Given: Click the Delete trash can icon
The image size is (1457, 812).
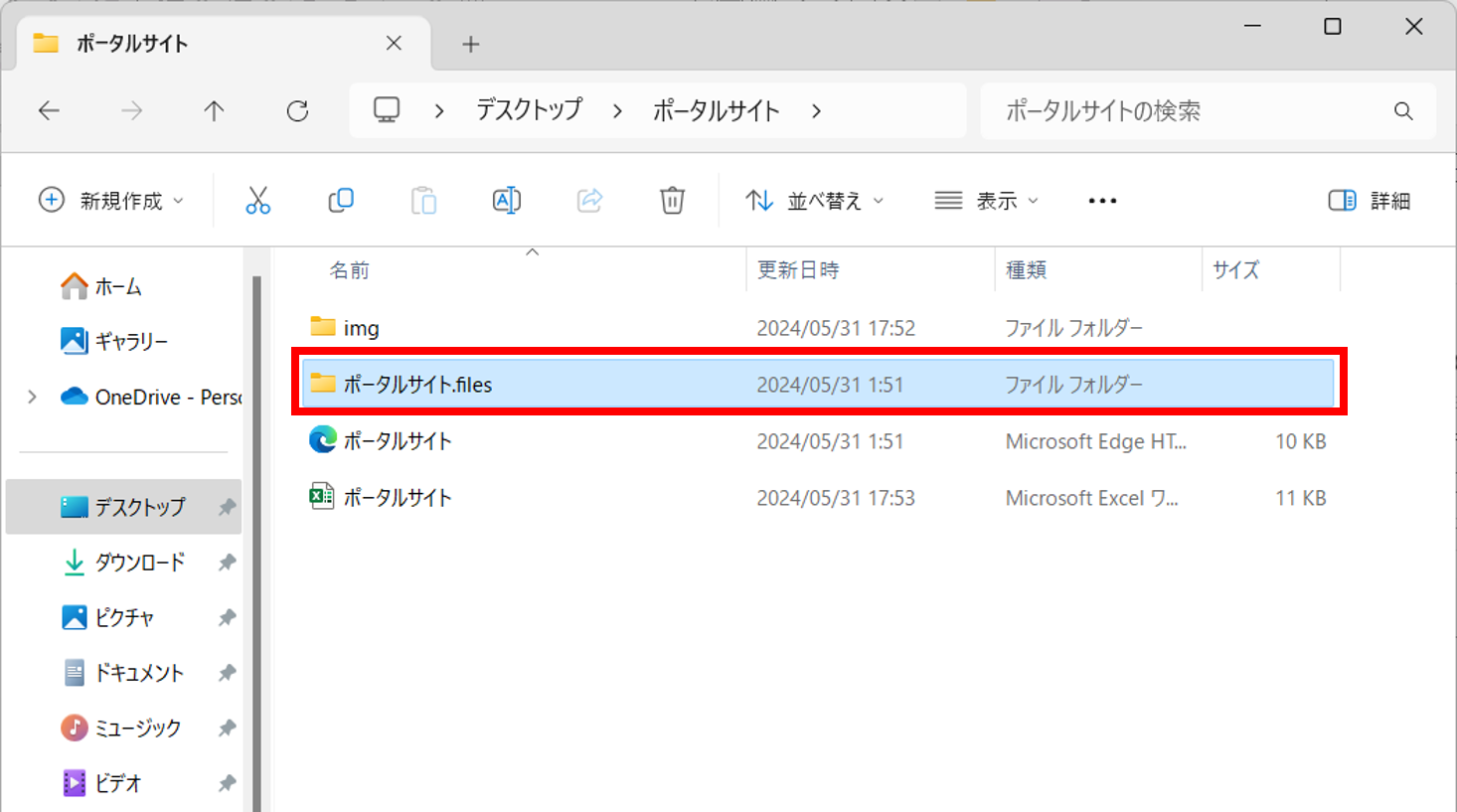Looking at the screenshot, I should tap(672, 201).
